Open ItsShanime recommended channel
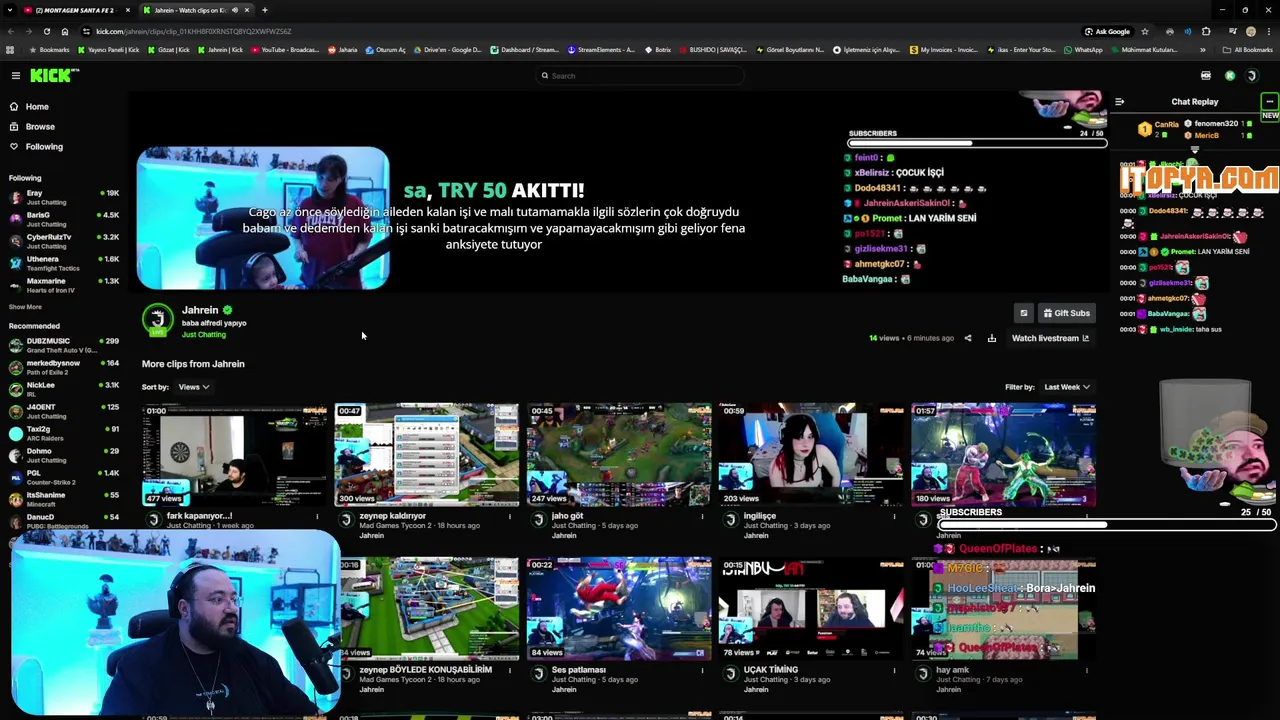Screen dimensions: 1280x720 [x=63, y=498]
